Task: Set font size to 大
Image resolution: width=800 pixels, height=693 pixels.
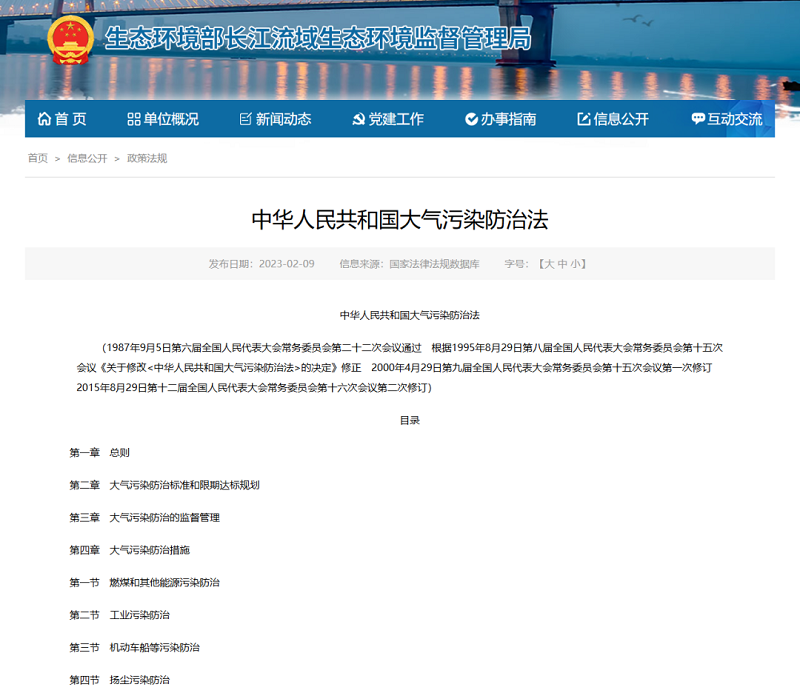Action: coord(547,264)
